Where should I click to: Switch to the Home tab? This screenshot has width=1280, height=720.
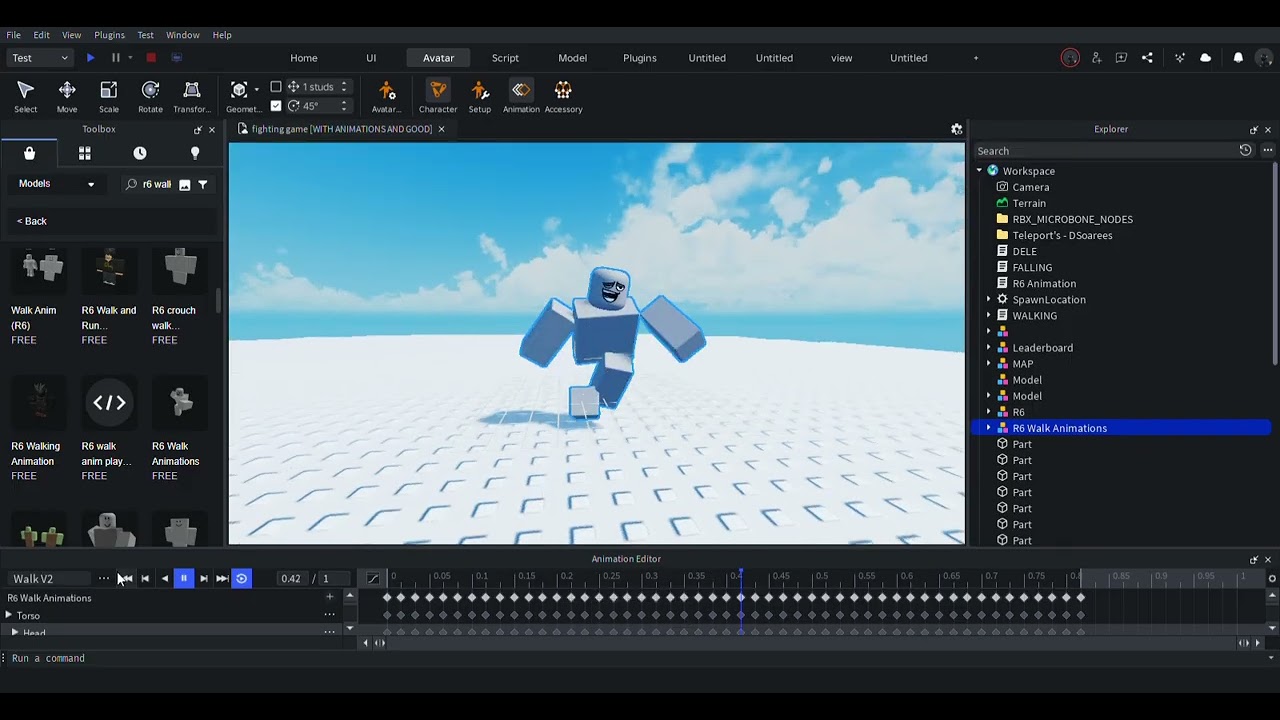coord(304,58)
